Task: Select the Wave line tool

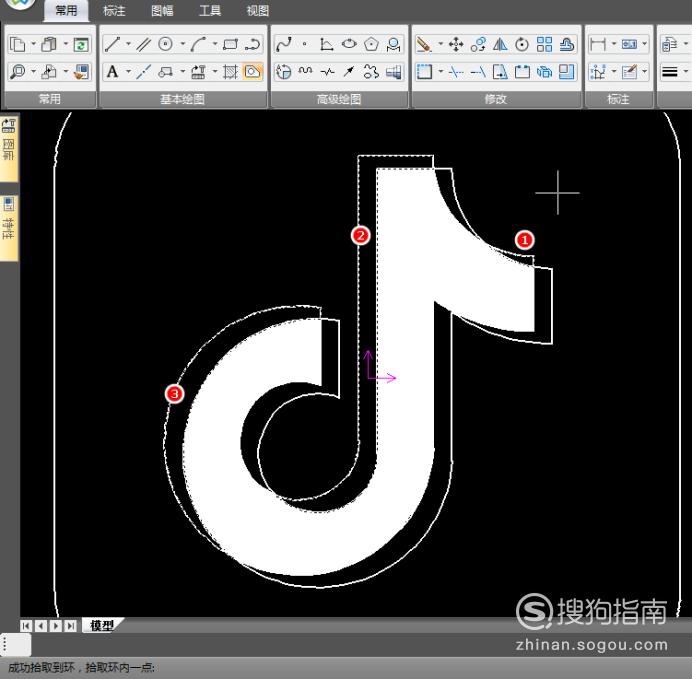Action: [x=305, y=71]
